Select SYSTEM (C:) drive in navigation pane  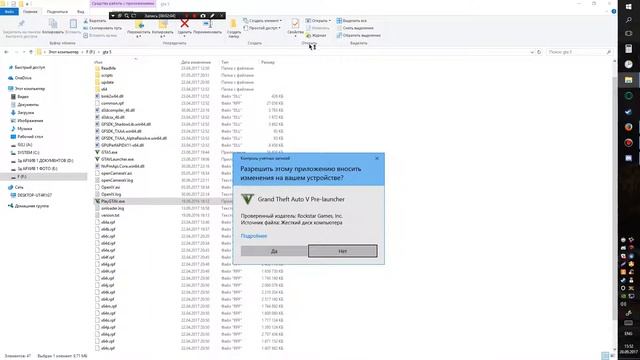[28, 153]
